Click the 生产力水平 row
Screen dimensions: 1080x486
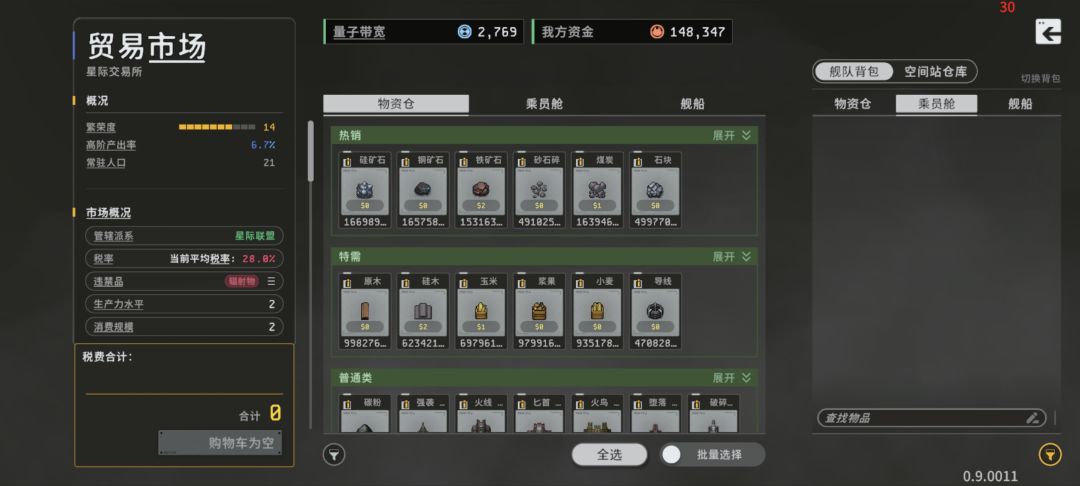(184, 304)
